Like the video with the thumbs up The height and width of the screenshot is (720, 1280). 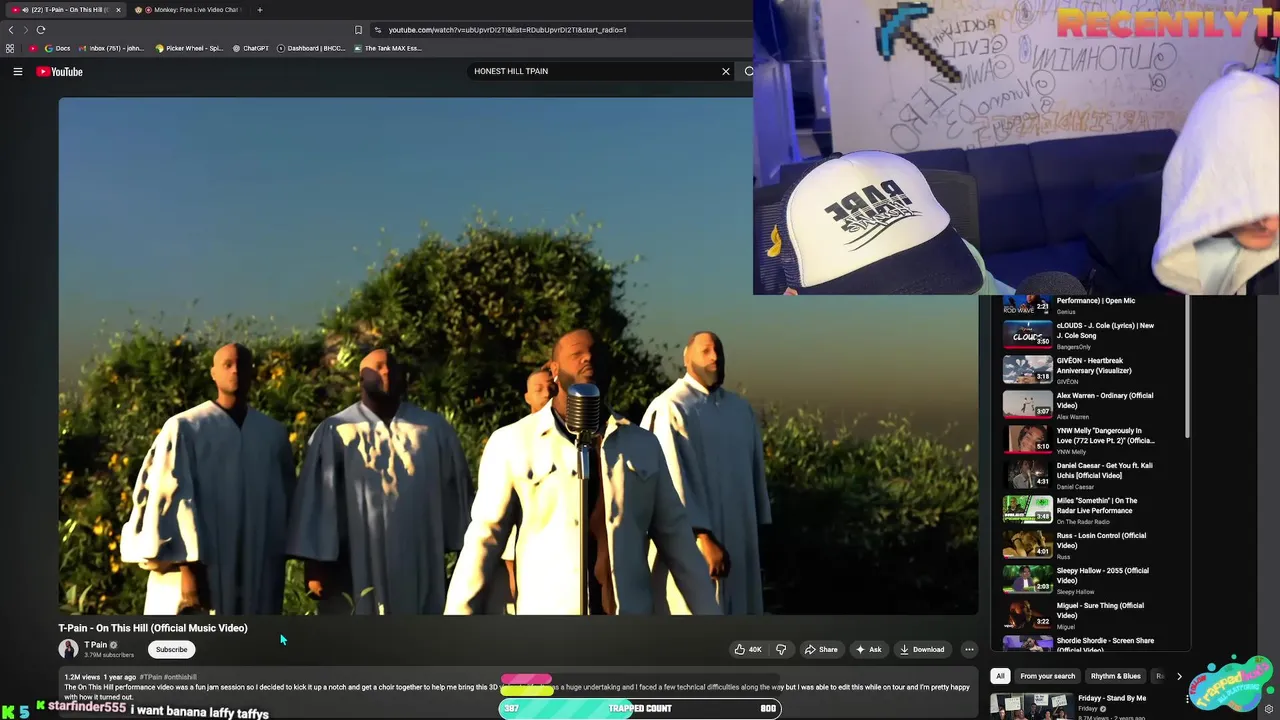point(748,649)
